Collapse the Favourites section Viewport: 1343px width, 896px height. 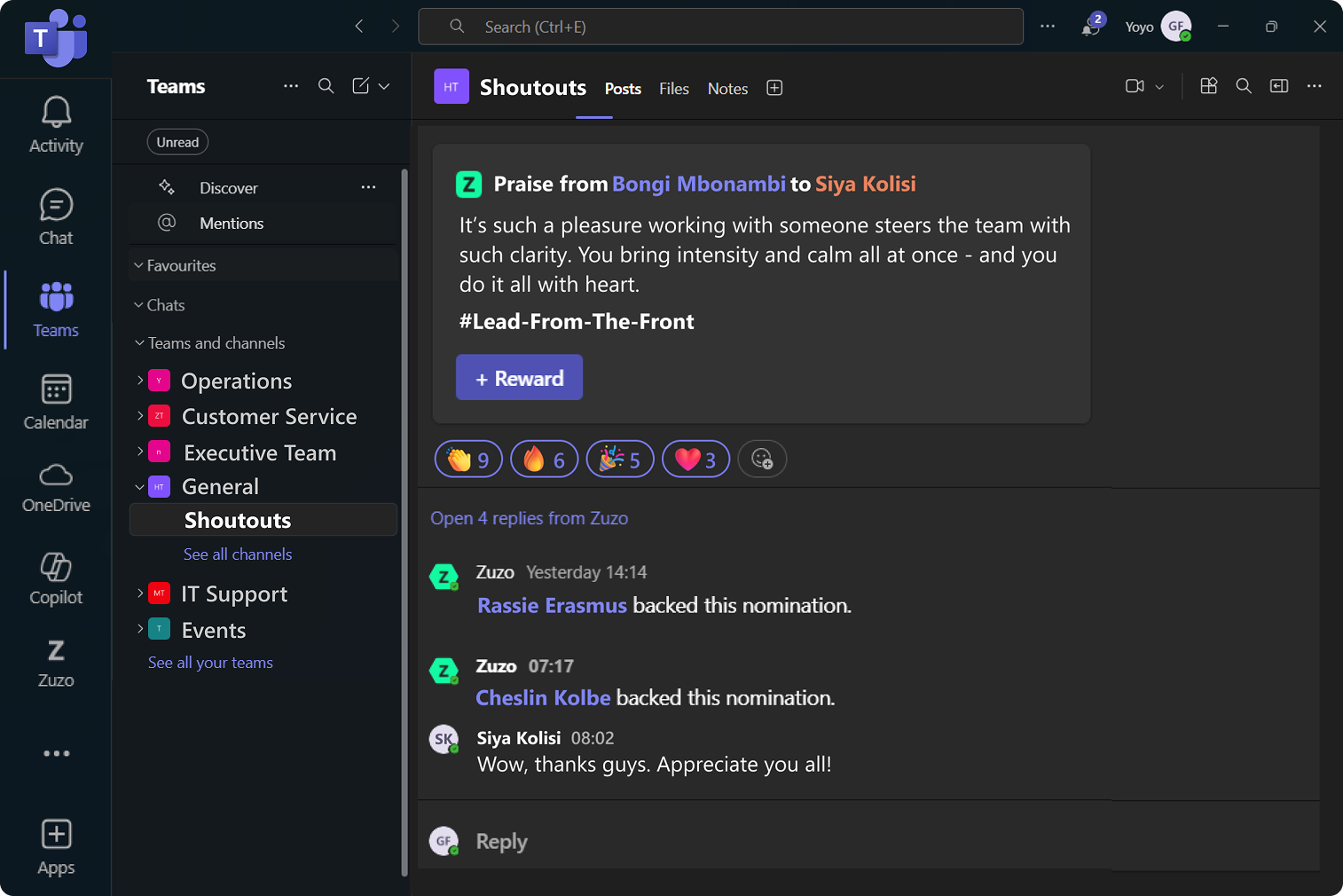pos(139,265)
